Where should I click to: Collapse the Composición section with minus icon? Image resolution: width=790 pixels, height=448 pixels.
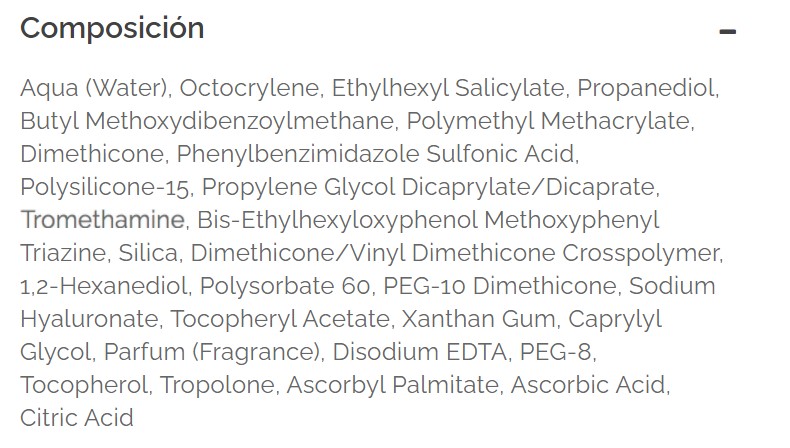point(728,31)
